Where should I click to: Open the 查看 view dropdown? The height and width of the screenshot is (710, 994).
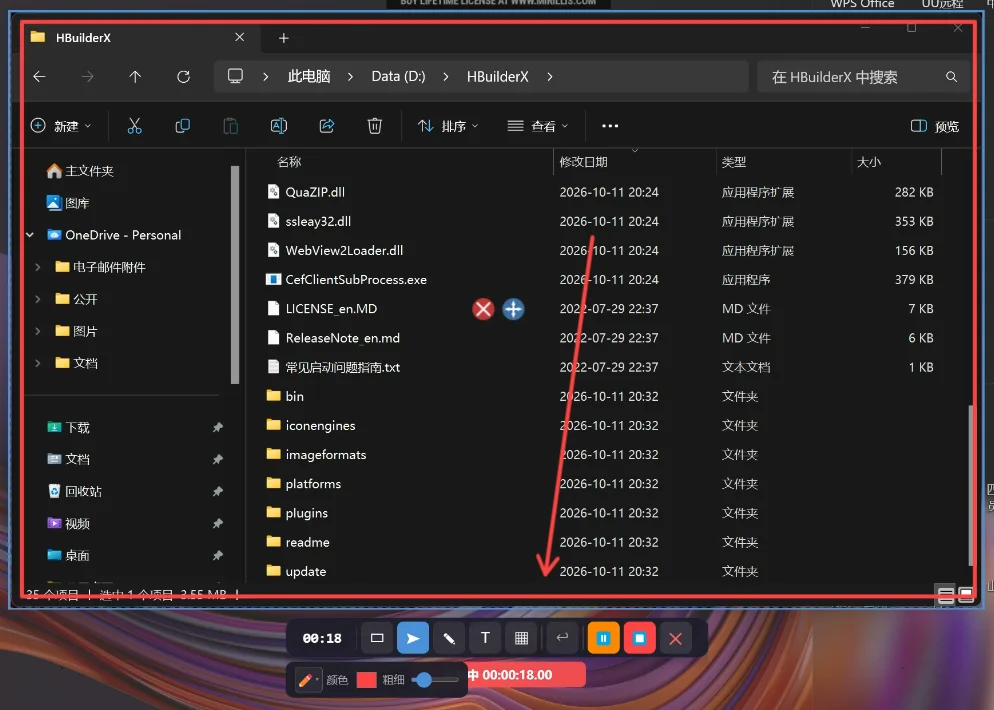click(x=538, y=126)
